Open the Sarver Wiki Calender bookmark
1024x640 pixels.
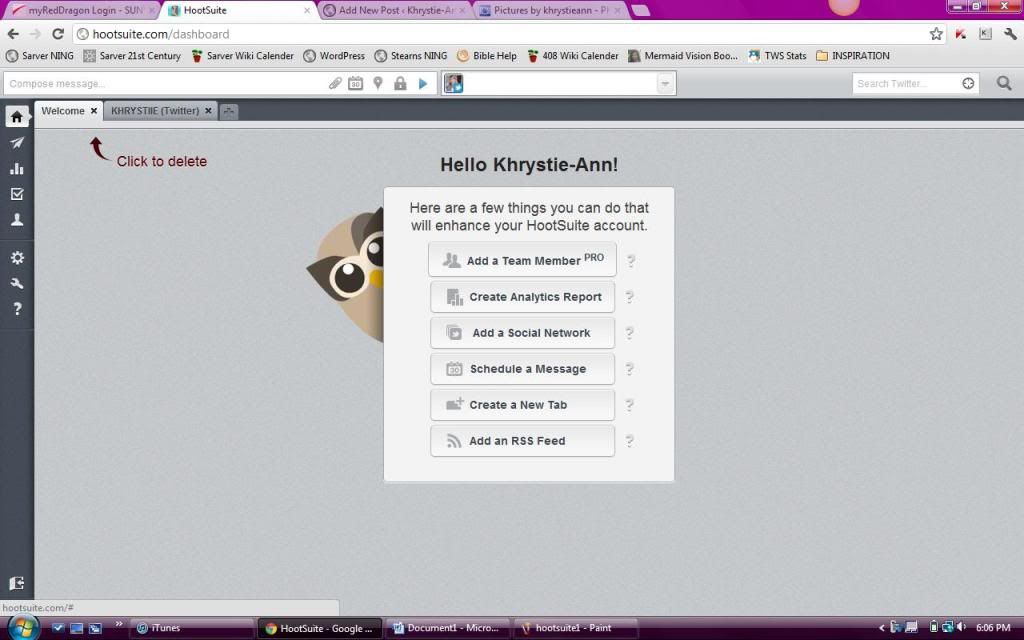coord(242,56)
